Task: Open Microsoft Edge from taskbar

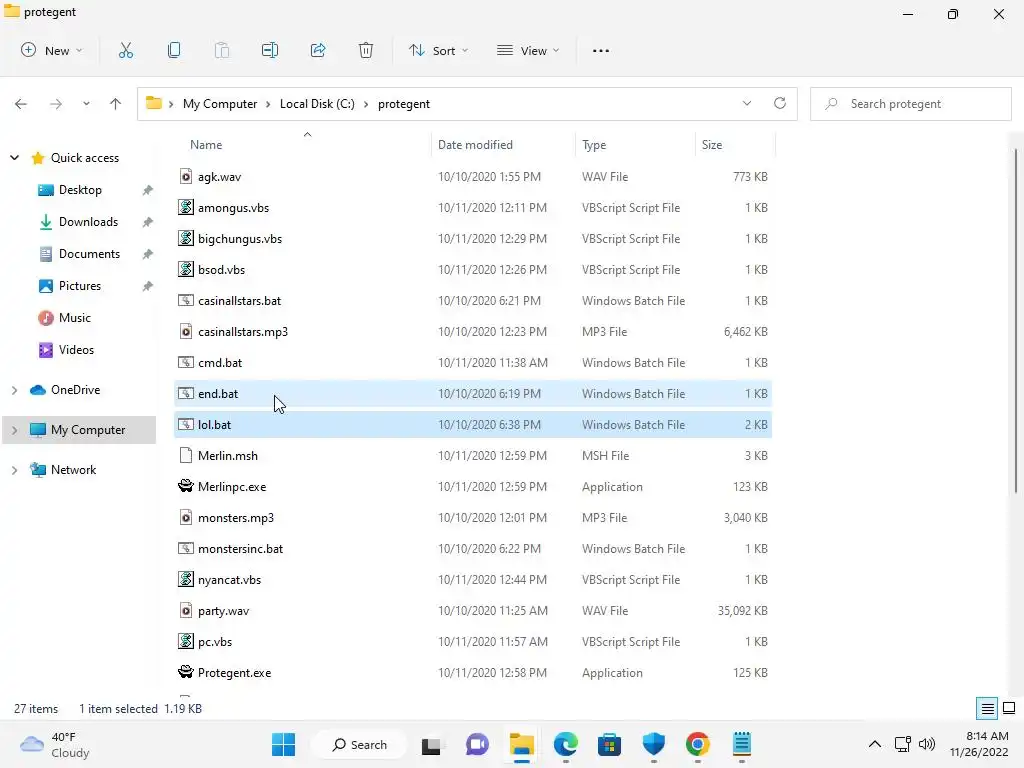Action: pyautogui.click(x=566, y=744)
